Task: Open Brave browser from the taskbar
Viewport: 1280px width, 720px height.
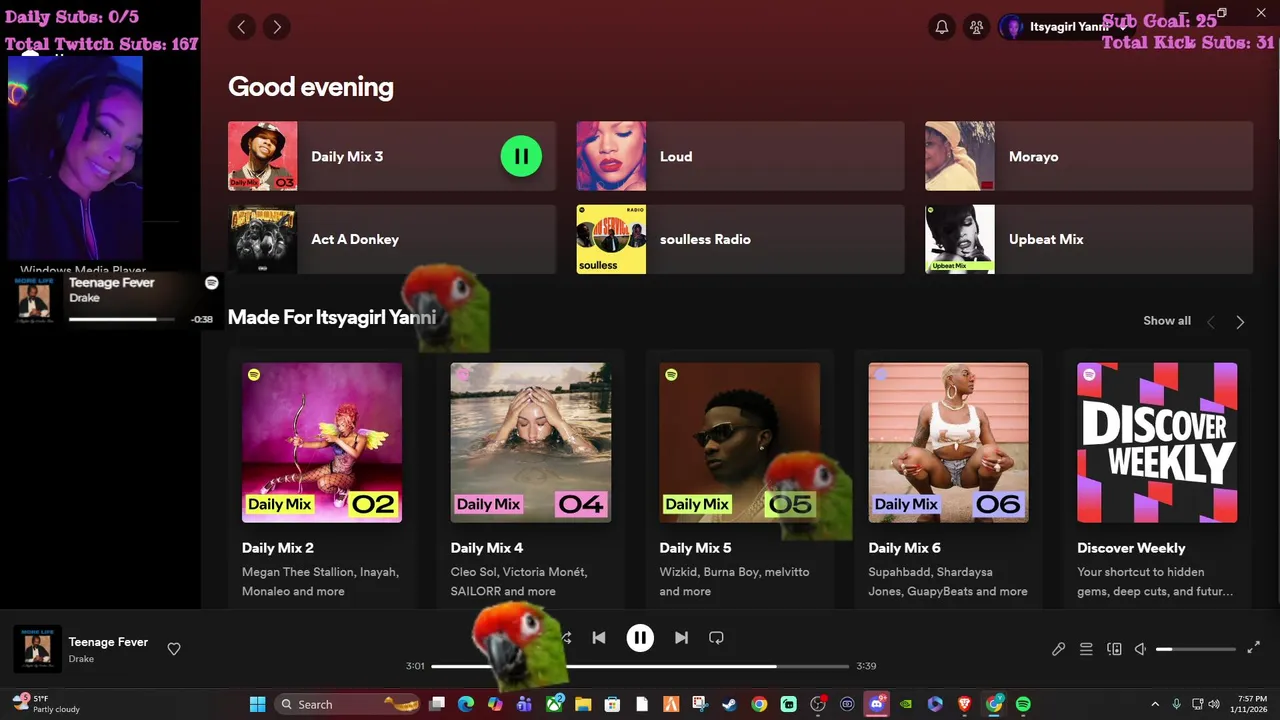Action: pos(965,704)
